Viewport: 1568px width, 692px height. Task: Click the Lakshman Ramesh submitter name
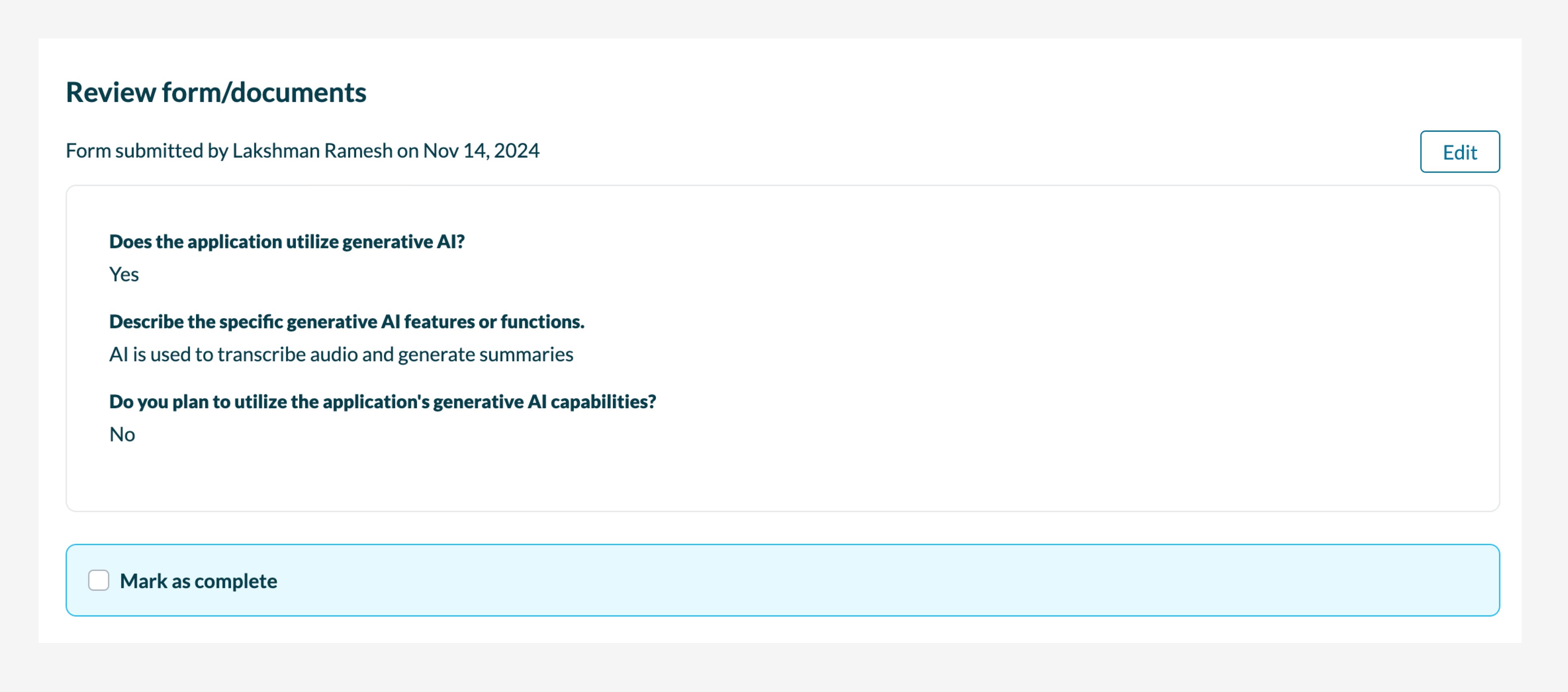[x=312, y=151]
